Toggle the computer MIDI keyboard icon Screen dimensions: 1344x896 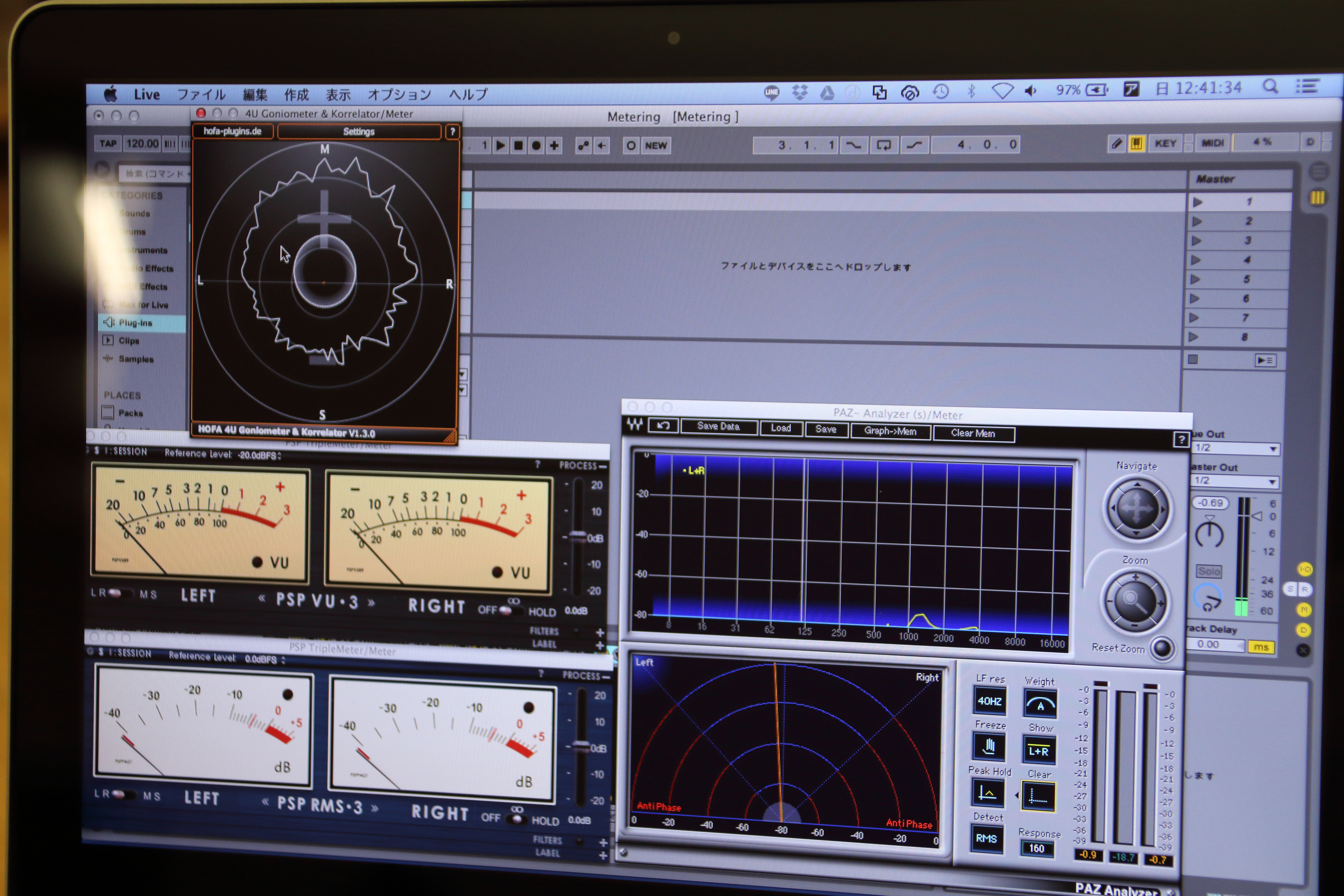pyautogui.click(x=1137, y=143)
